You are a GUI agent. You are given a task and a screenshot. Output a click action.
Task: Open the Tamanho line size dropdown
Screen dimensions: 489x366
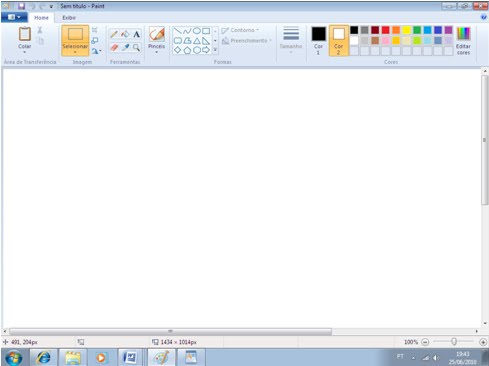(291, 40)
